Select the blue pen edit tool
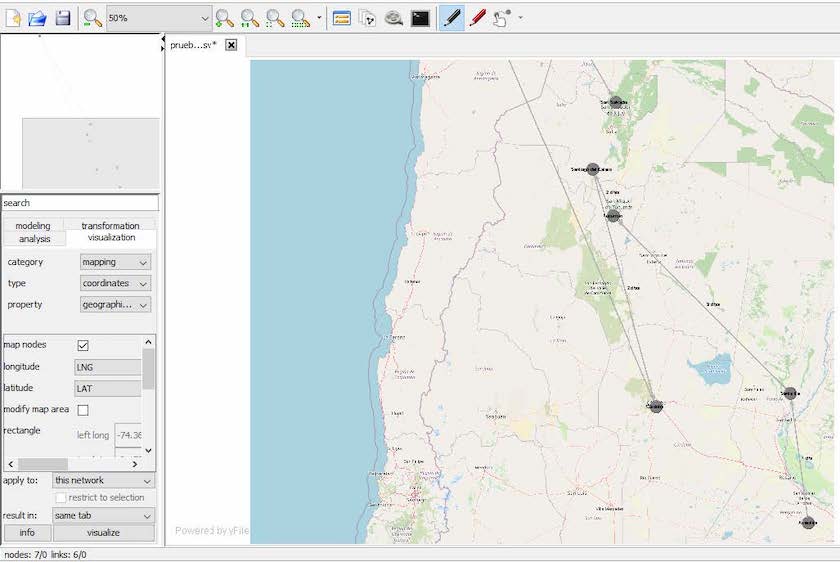This screenshot has width=840, height=562. (451, 18)
